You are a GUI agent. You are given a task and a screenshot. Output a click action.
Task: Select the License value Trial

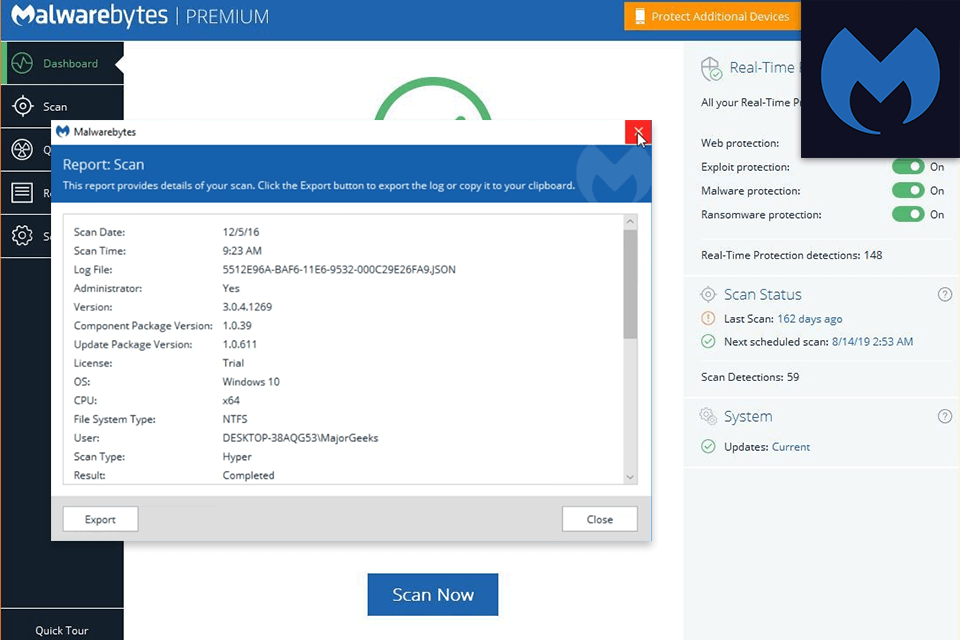(233, 363)
